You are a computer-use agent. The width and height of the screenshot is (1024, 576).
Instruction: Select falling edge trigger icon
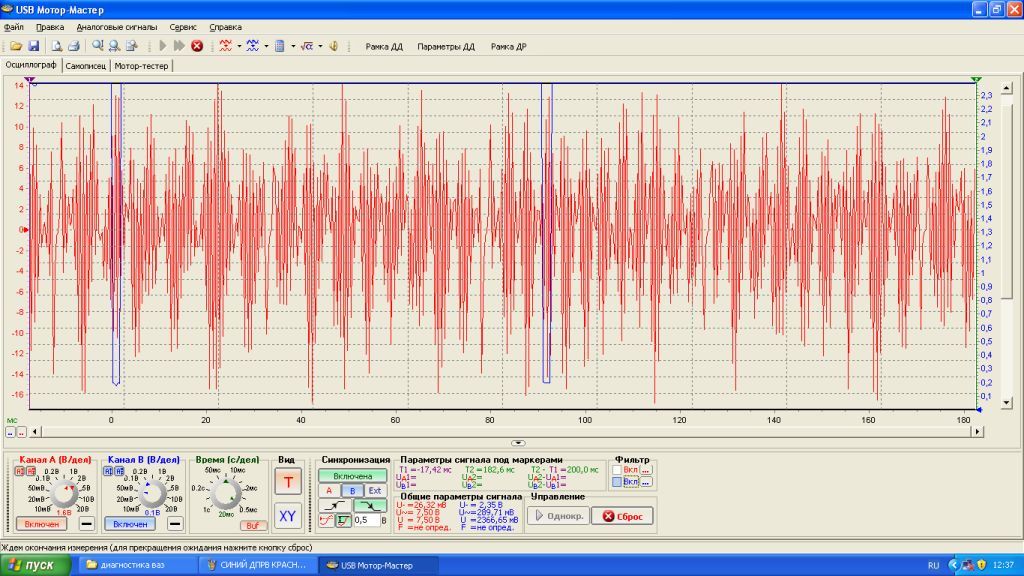370,505
